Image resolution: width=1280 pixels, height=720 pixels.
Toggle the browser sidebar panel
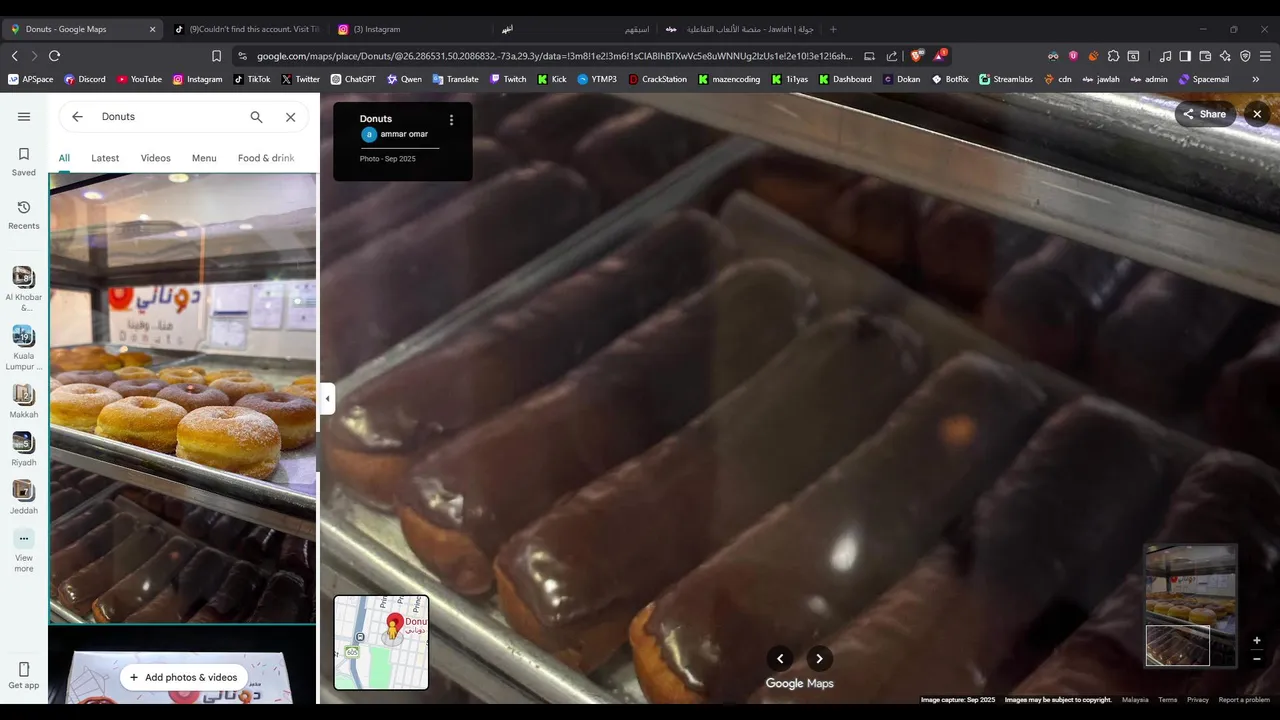point(1185,56)
